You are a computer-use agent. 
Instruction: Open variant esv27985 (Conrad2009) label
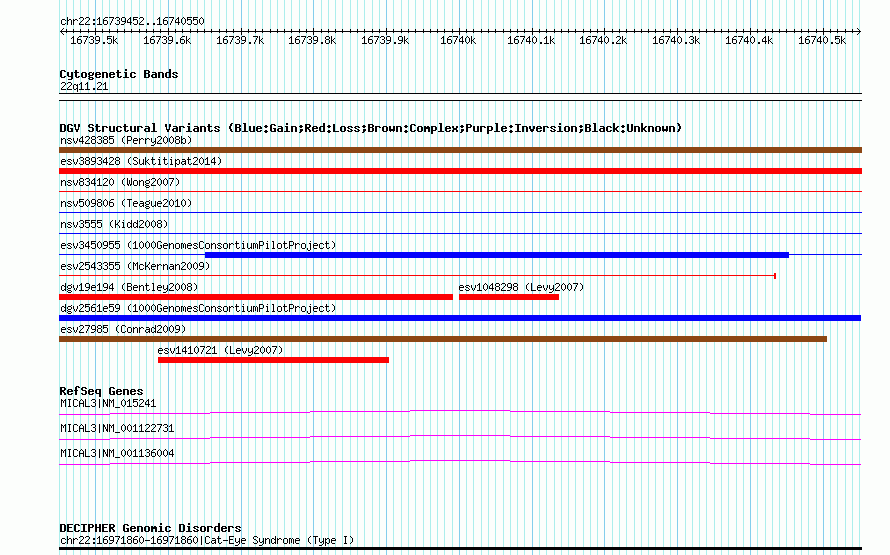123,329
